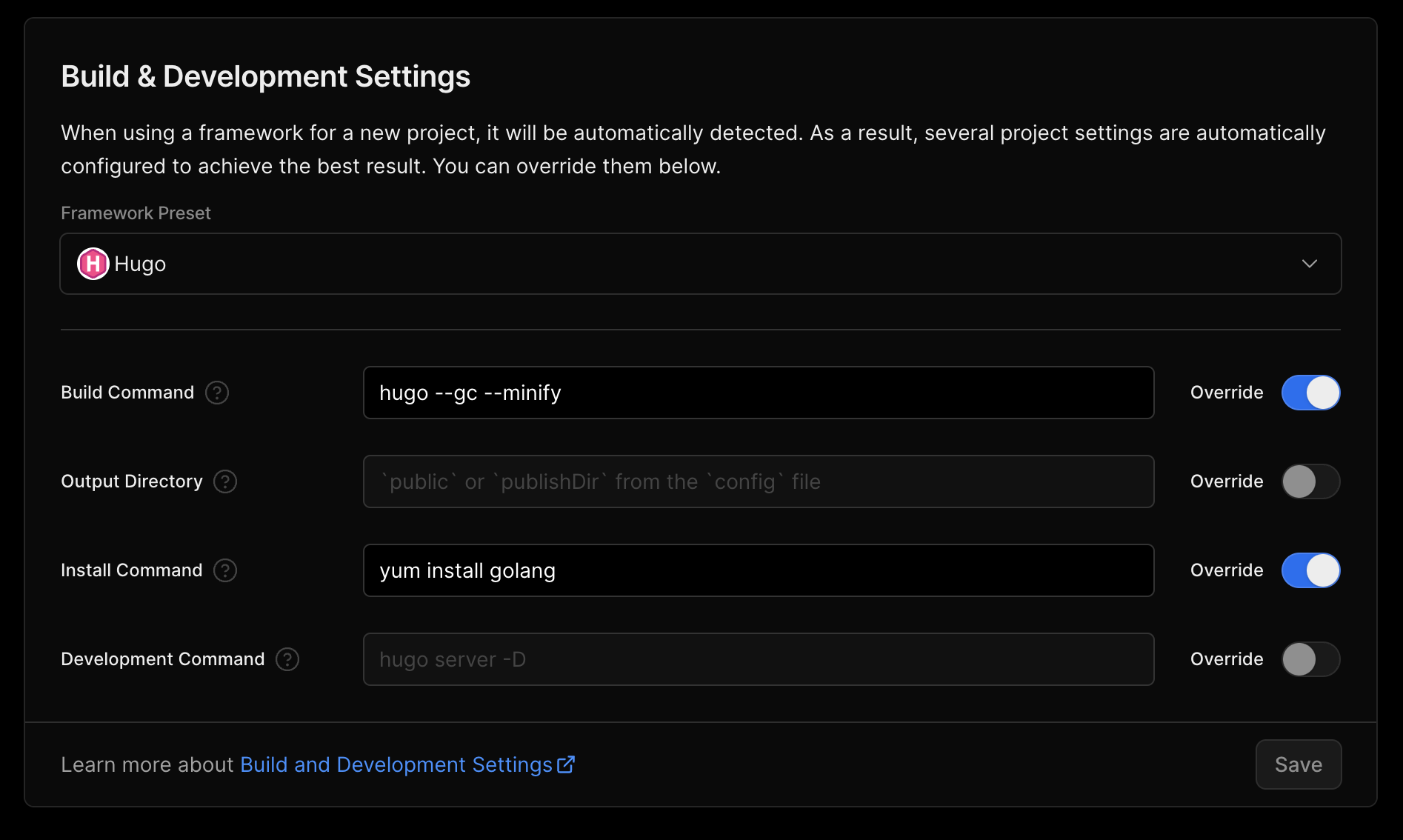
Task: Click the Development Command input field
Action: click(x=758, y=659)
